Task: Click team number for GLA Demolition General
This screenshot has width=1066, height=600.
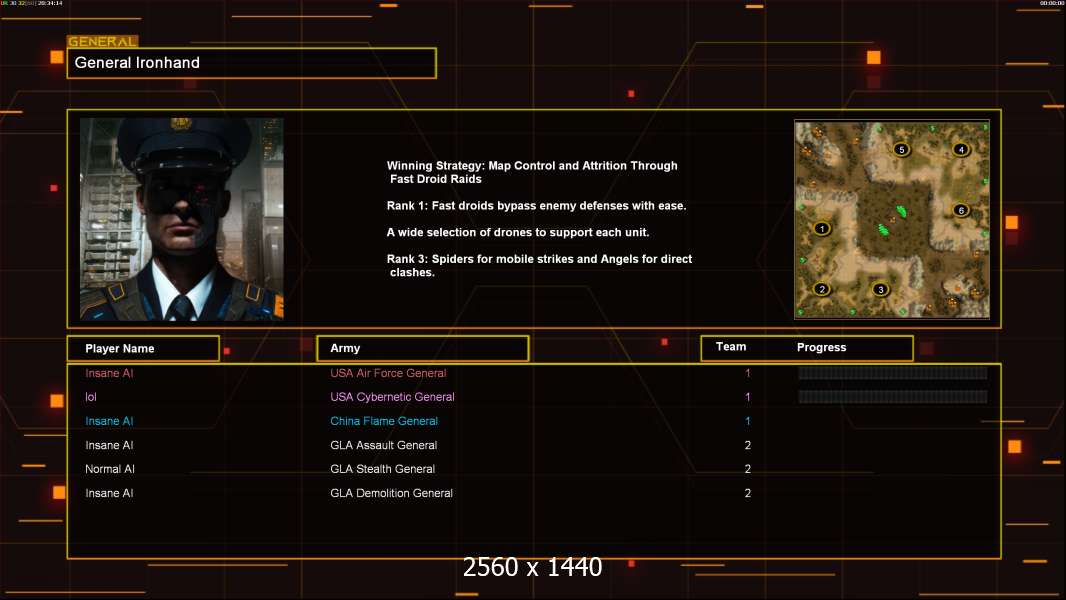Action: pyautogui.click(x=748, y=493)
